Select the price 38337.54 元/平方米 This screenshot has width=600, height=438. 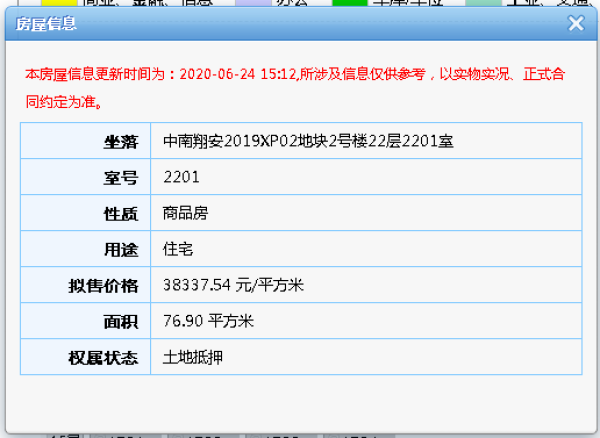pyautogui.click(x=233, y=285)
